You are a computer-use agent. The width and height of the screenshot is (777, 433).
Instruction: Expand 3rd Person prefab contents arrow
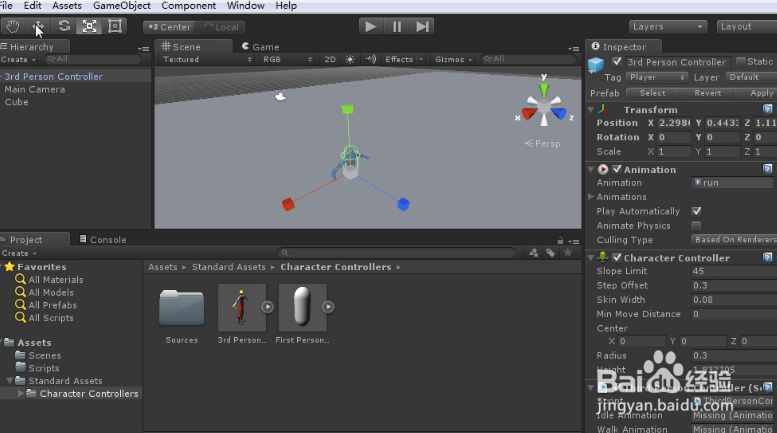point(268,307)
